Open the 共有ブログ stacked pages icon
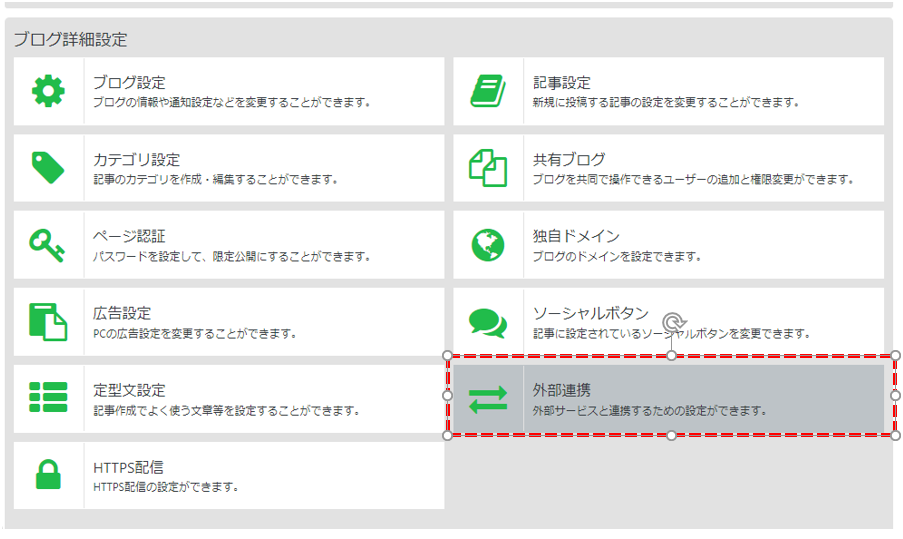 488,167
